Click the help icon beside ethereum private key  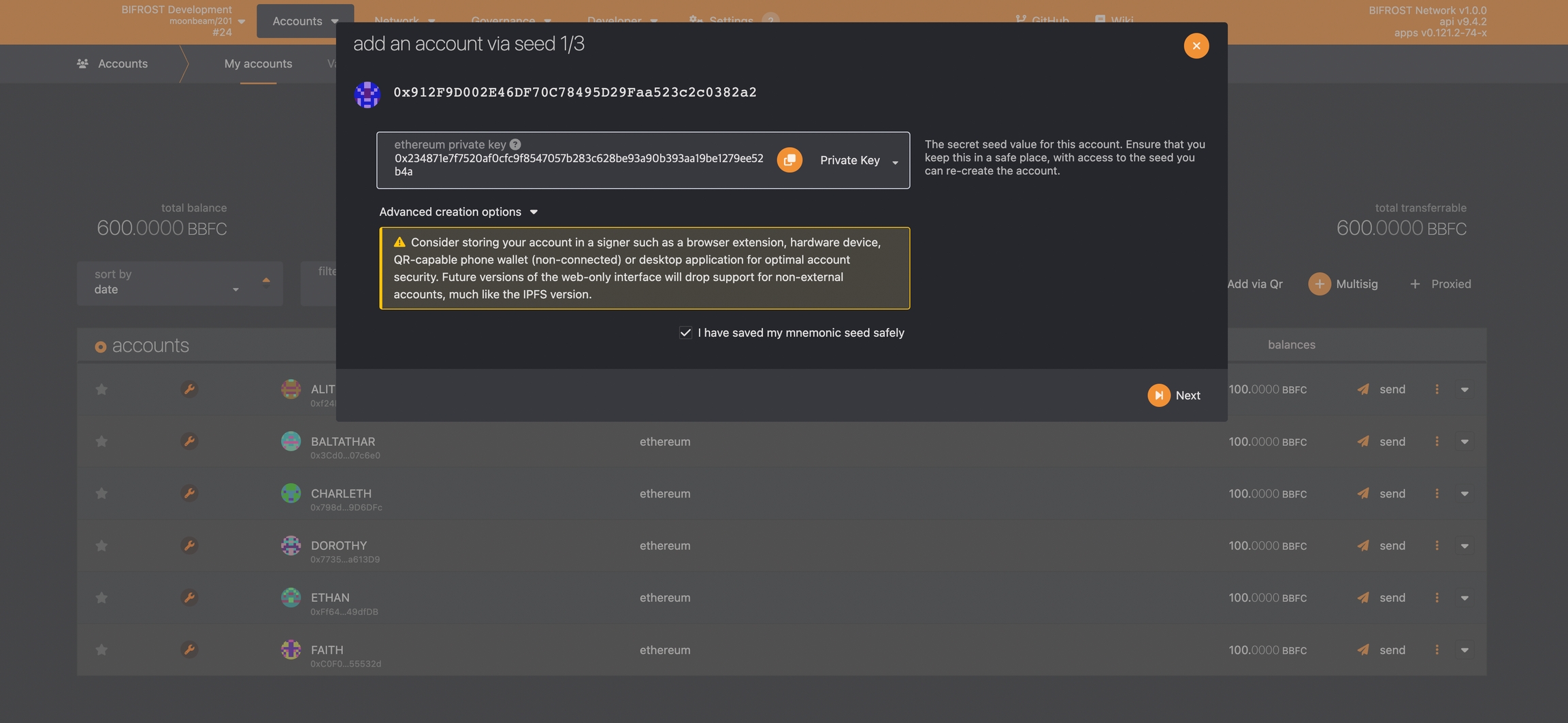coord(515,144)
